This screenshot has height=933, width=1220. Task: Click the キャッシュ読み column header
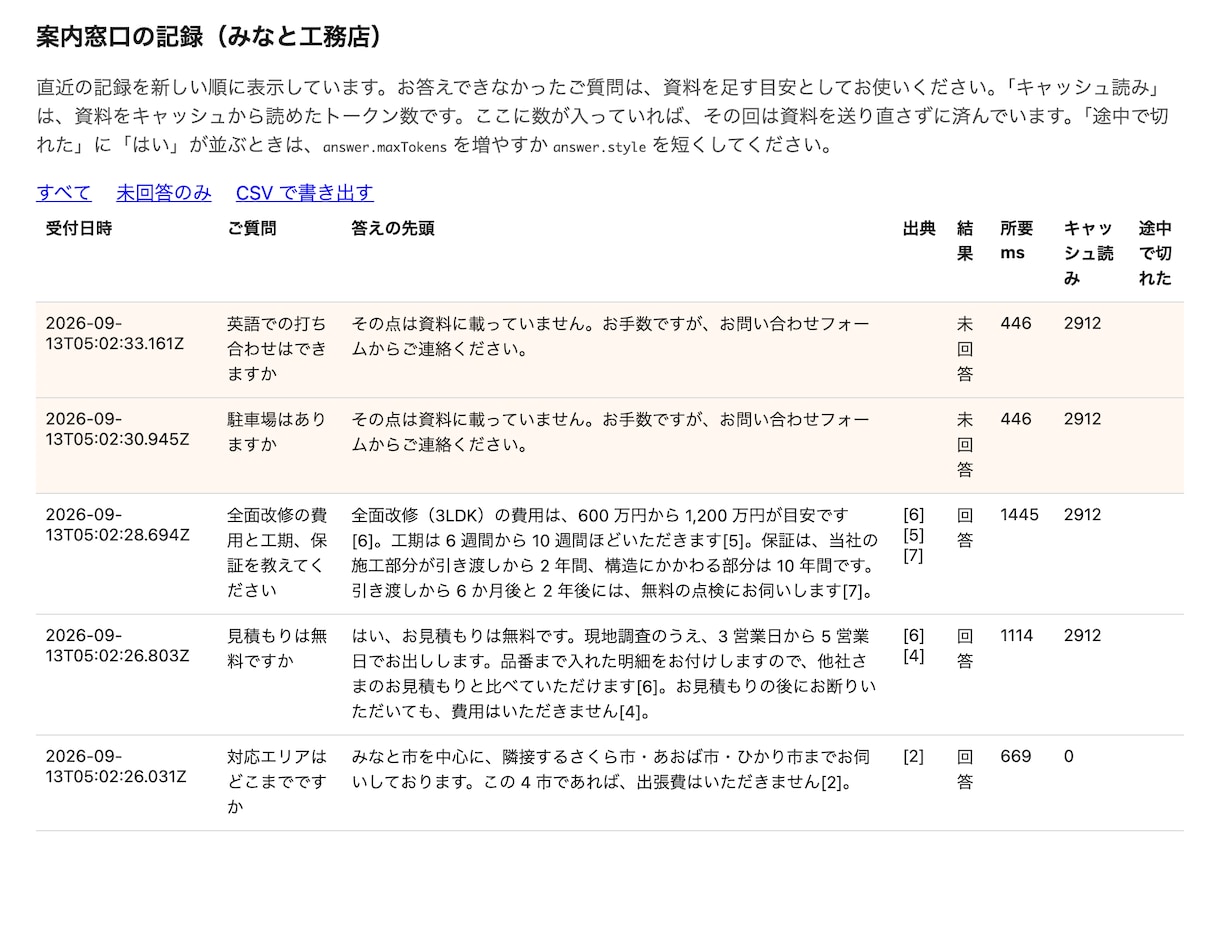point(1088,253)
